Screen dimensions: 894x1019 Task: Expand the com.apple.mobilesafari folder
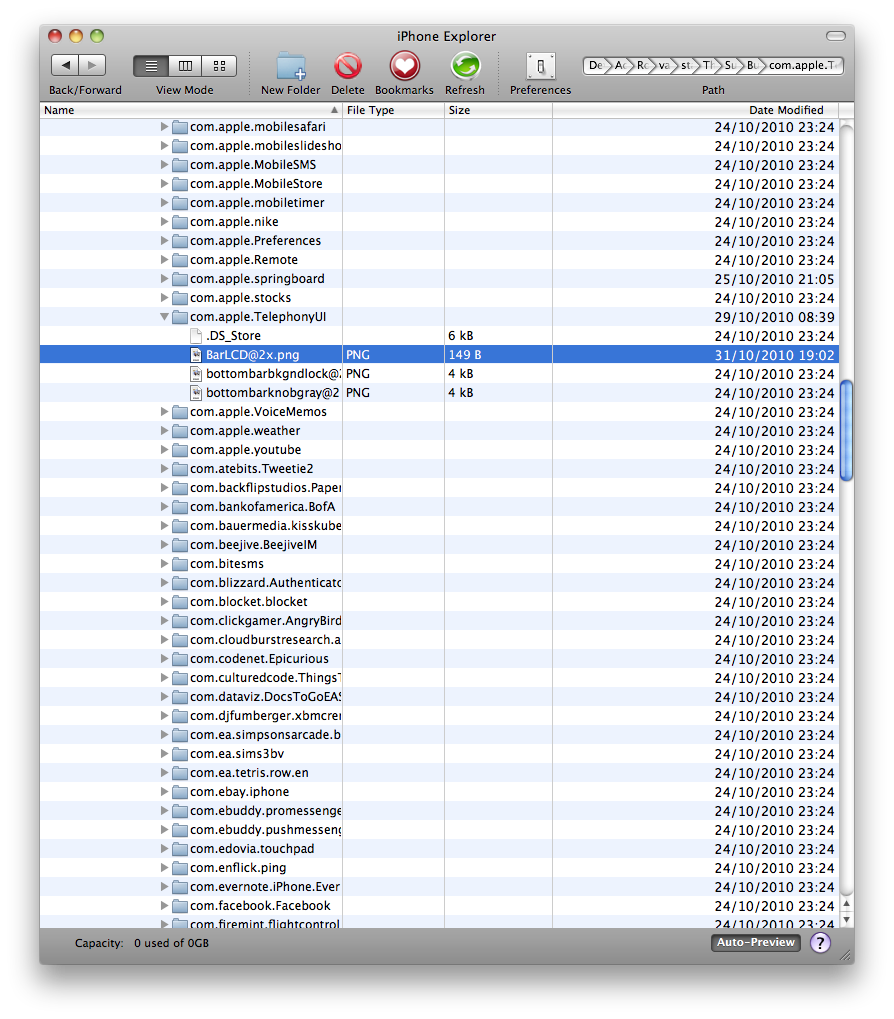pos(164,127)
